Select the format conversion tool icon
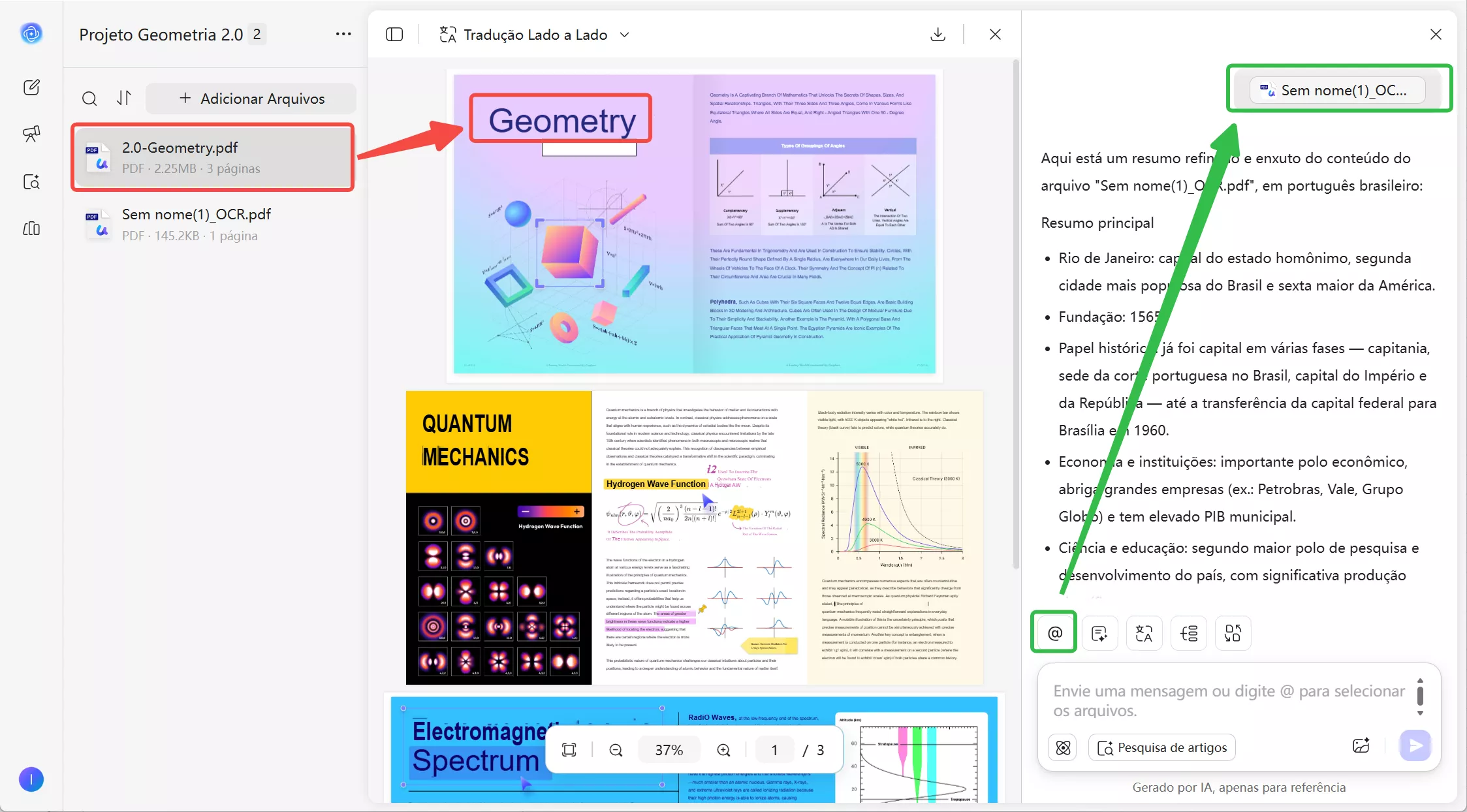This screenshot has height=812, width=1467. tap(1232, 632)
